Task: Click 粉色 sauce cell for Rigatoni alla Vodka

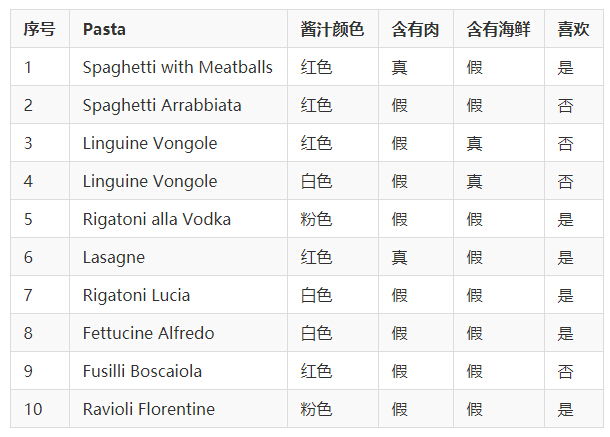Action: click(316, 219)
